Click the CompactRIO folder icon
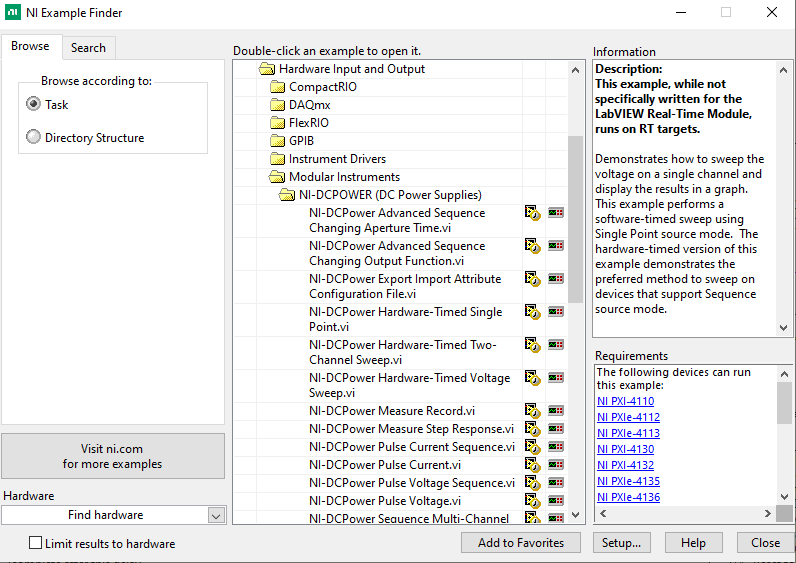This screenshot has height=563, width=796. point(277,87)
